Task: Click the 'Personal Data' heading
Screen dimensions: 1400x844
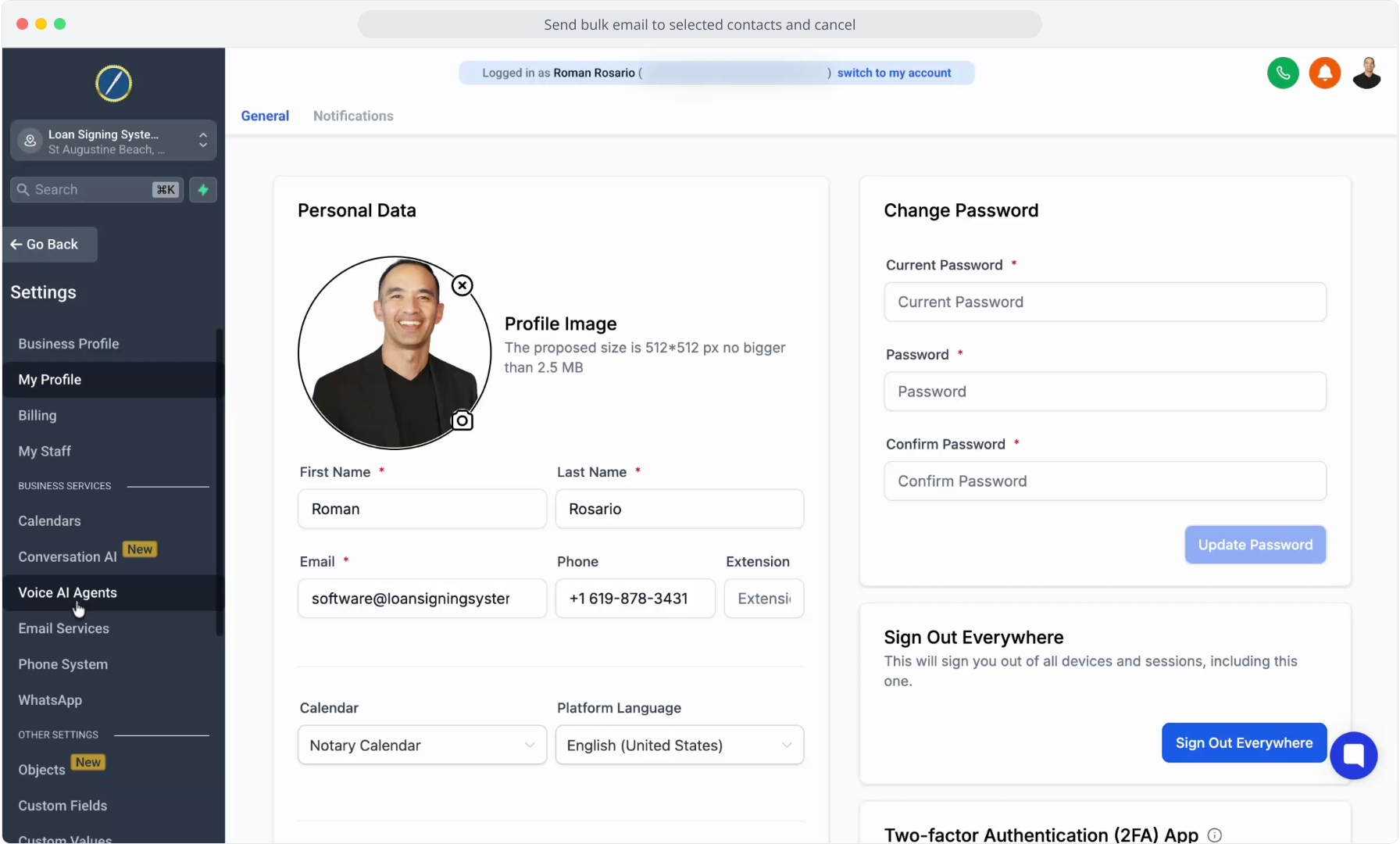Action: [357, 211]
